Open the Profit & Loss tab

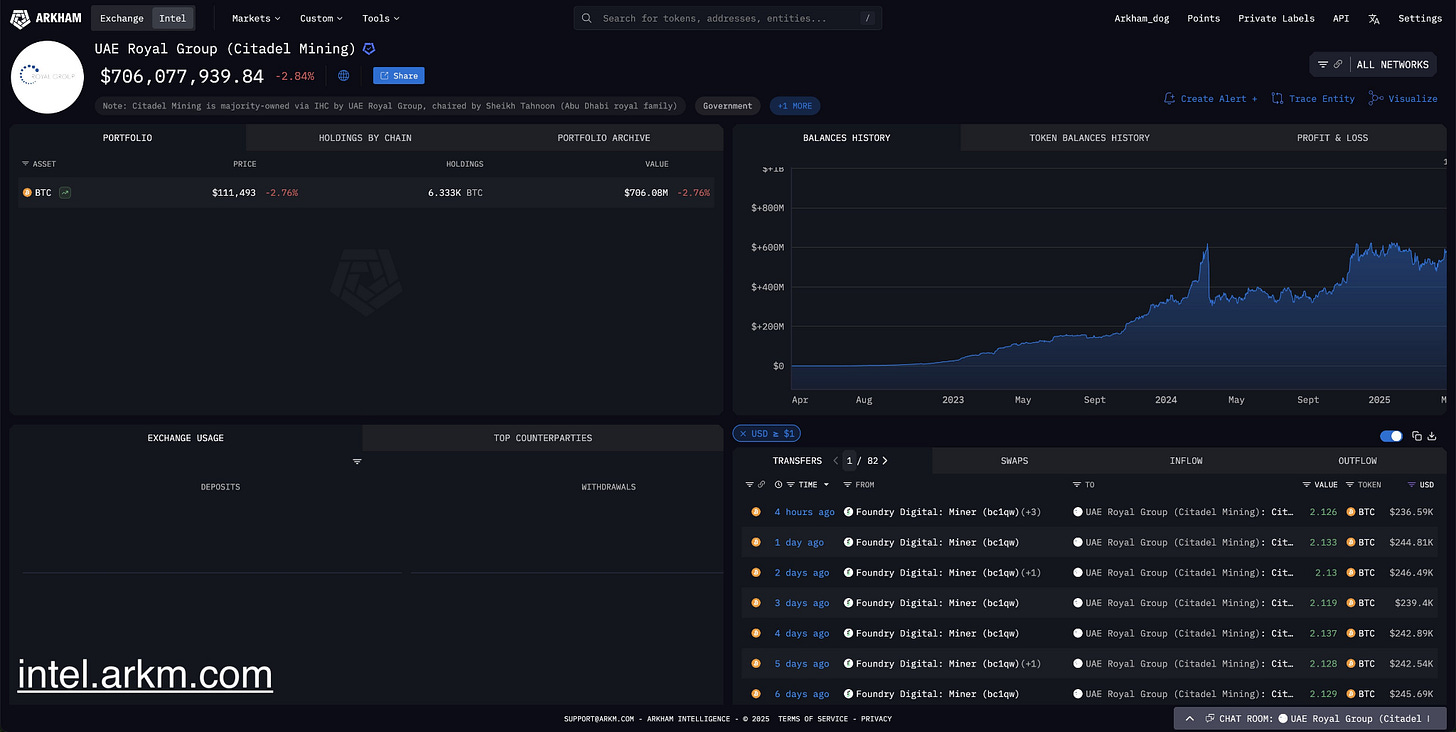coord(1332,137)
